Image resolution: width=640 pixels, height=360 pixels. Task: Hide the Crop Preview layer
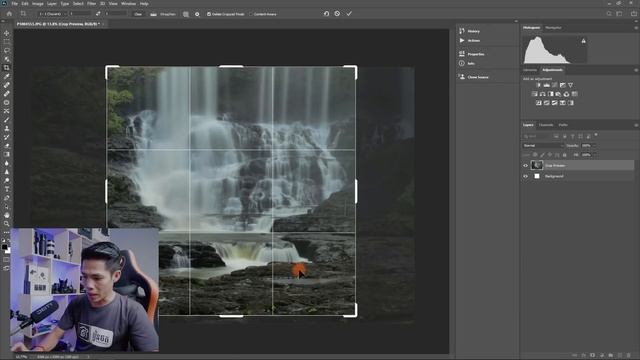[525, 165]
